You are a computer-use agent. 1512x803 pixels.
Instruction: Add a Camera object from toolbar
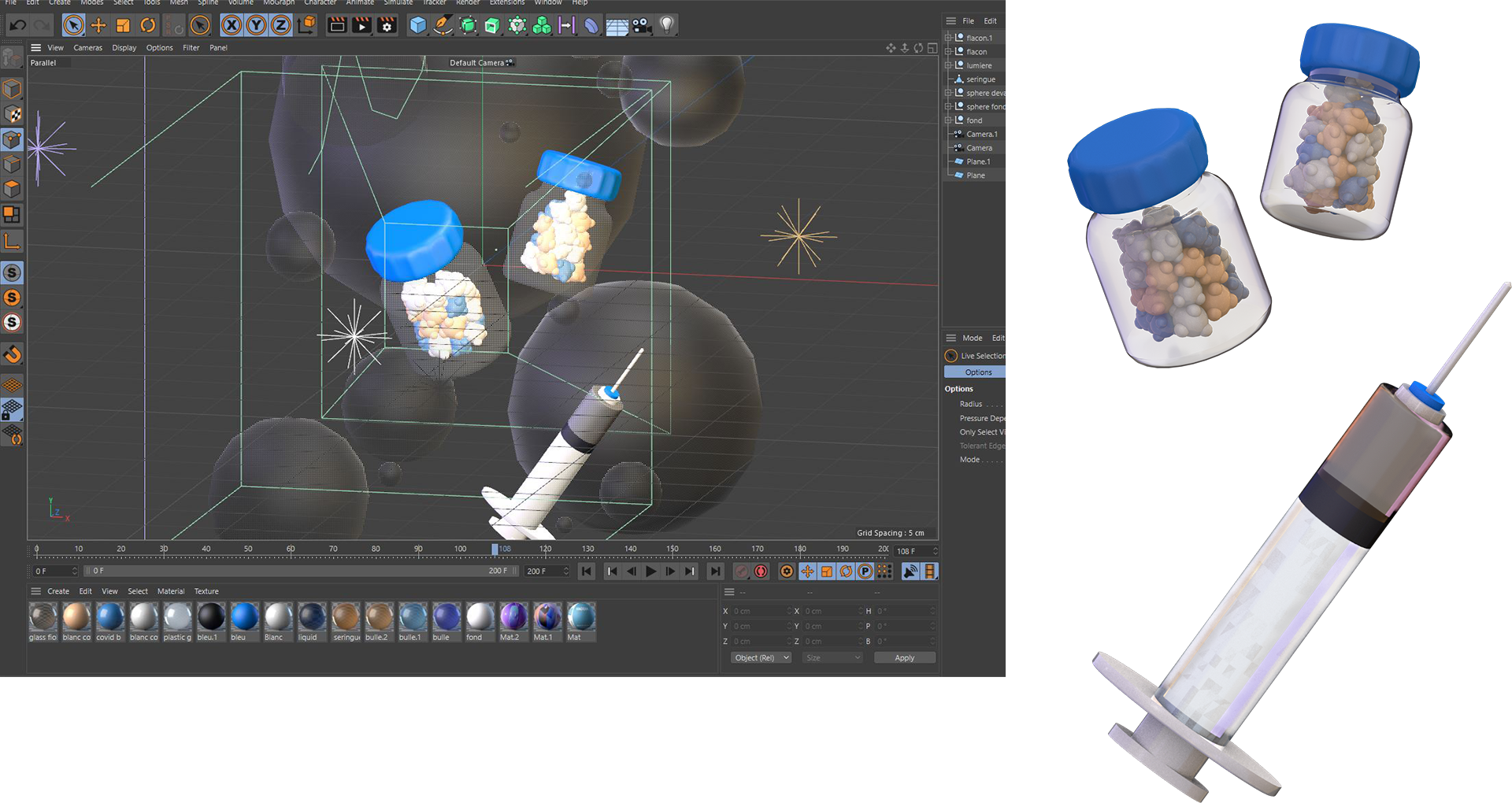pyautogui.click(x=642, y=25)
